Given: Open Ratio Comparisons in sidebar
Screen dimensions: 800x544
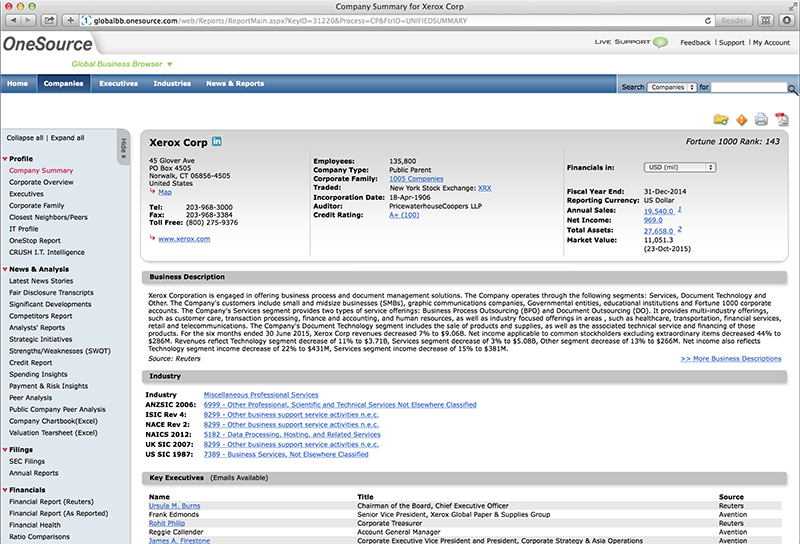Looking at the screenshot, I should click(39, 537).
